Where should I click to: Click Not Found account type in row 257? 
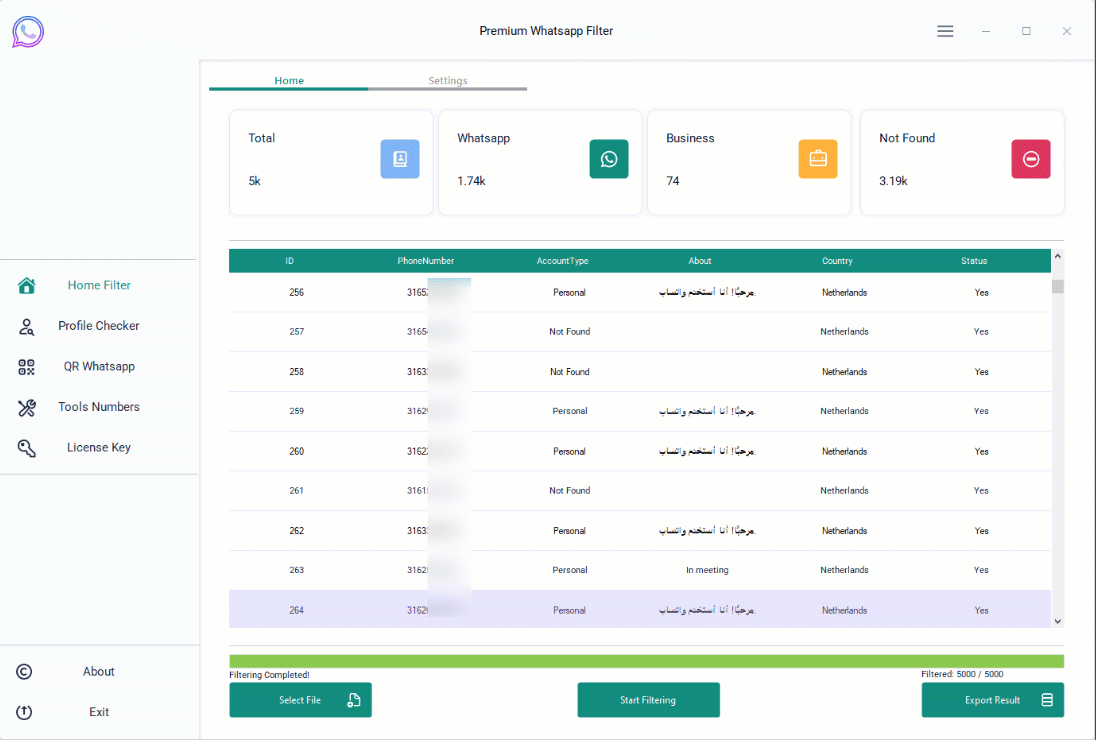570,332
